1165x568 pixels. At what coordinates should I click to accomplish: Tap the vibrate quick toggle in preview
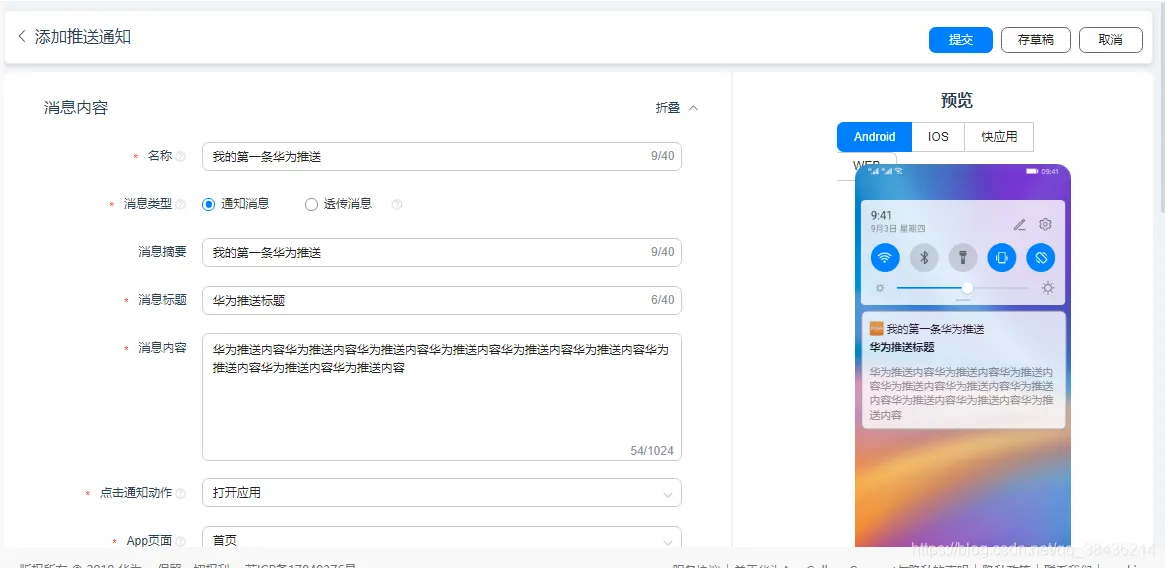tap(1002, 258)
